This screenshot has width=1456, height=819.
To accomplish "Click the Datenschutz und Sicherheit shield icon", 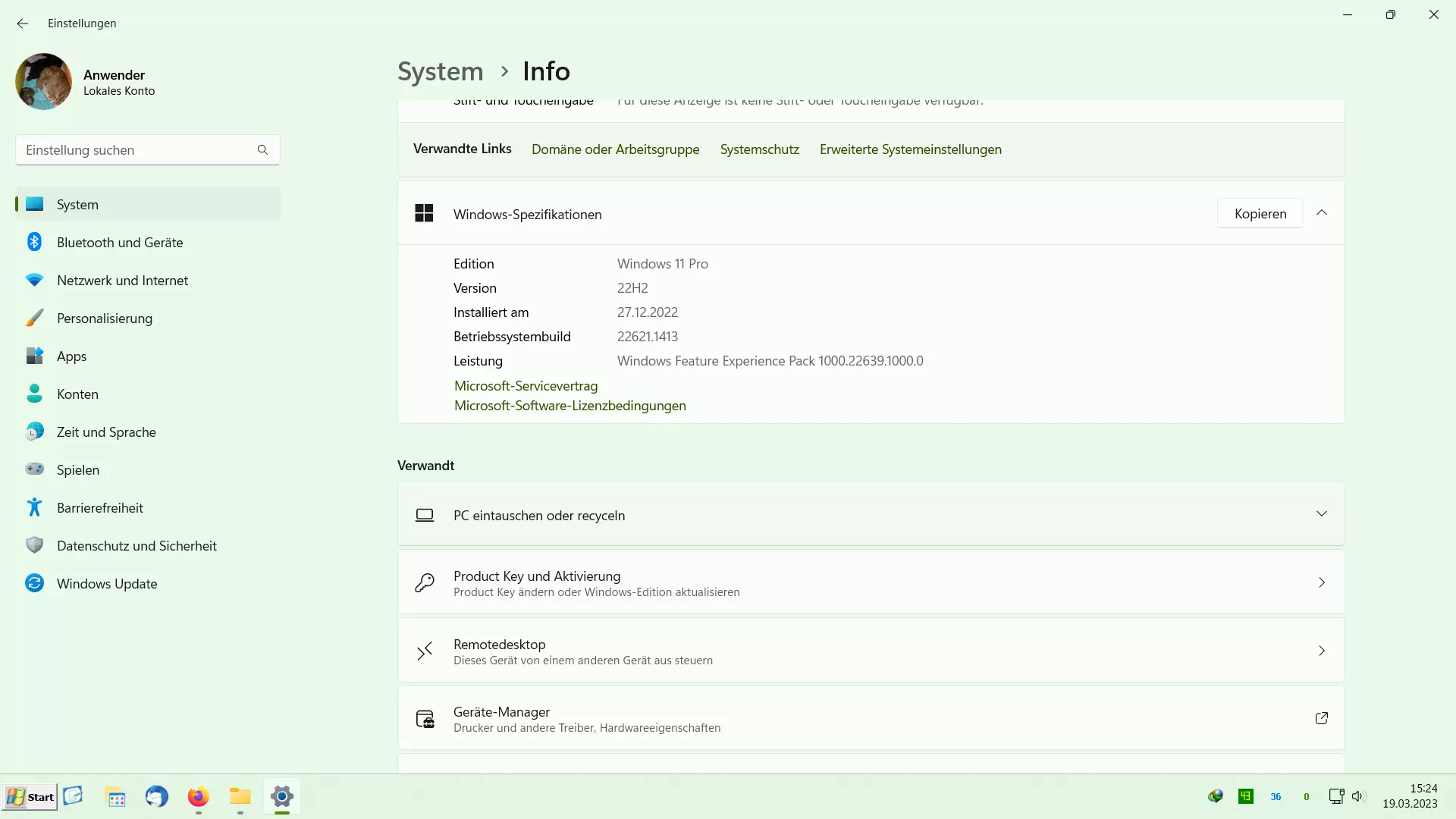I will pos(34,545).
